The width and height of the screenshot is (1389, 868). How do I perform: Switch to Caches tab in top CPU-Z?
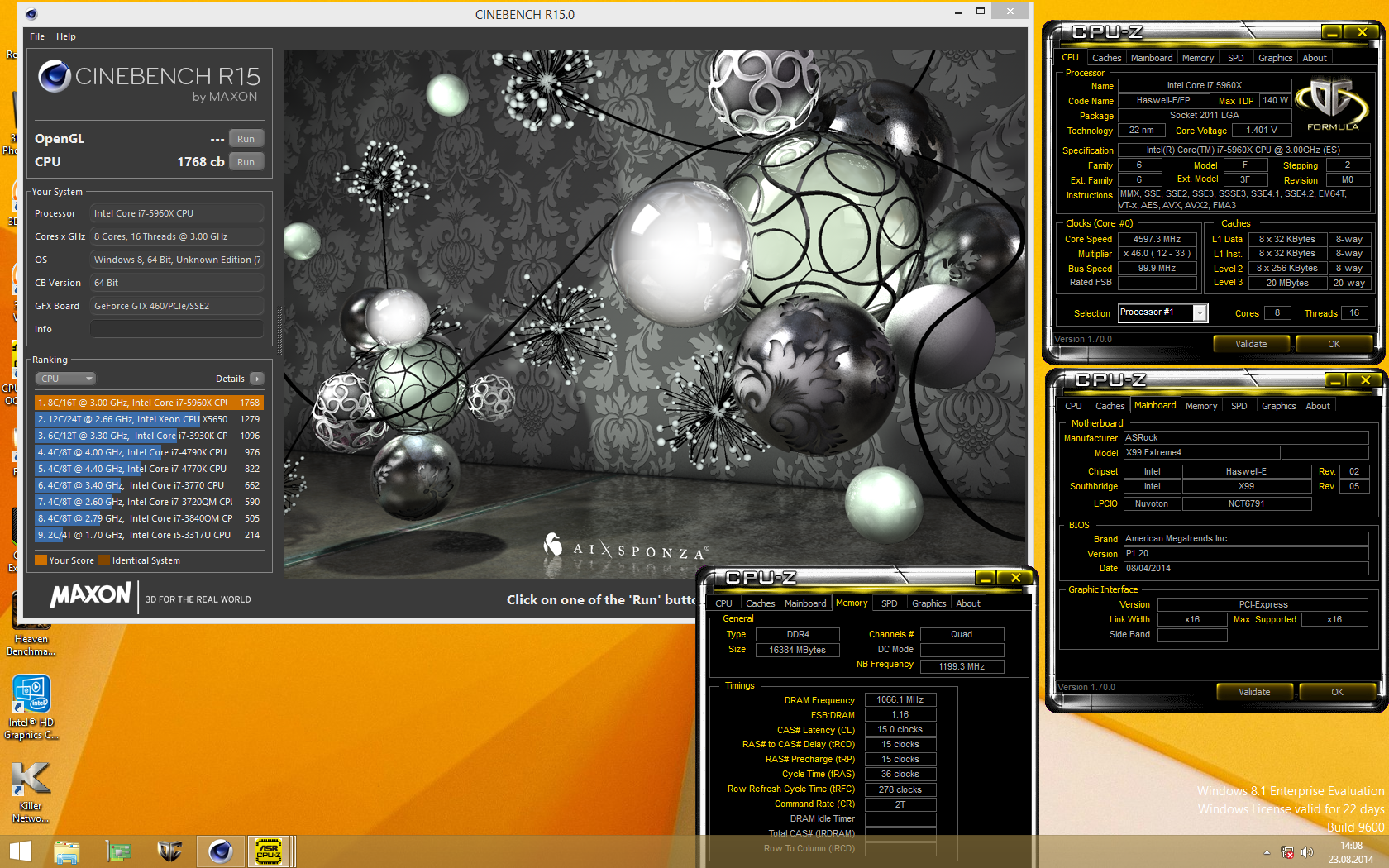click(x=1106, y=58)
